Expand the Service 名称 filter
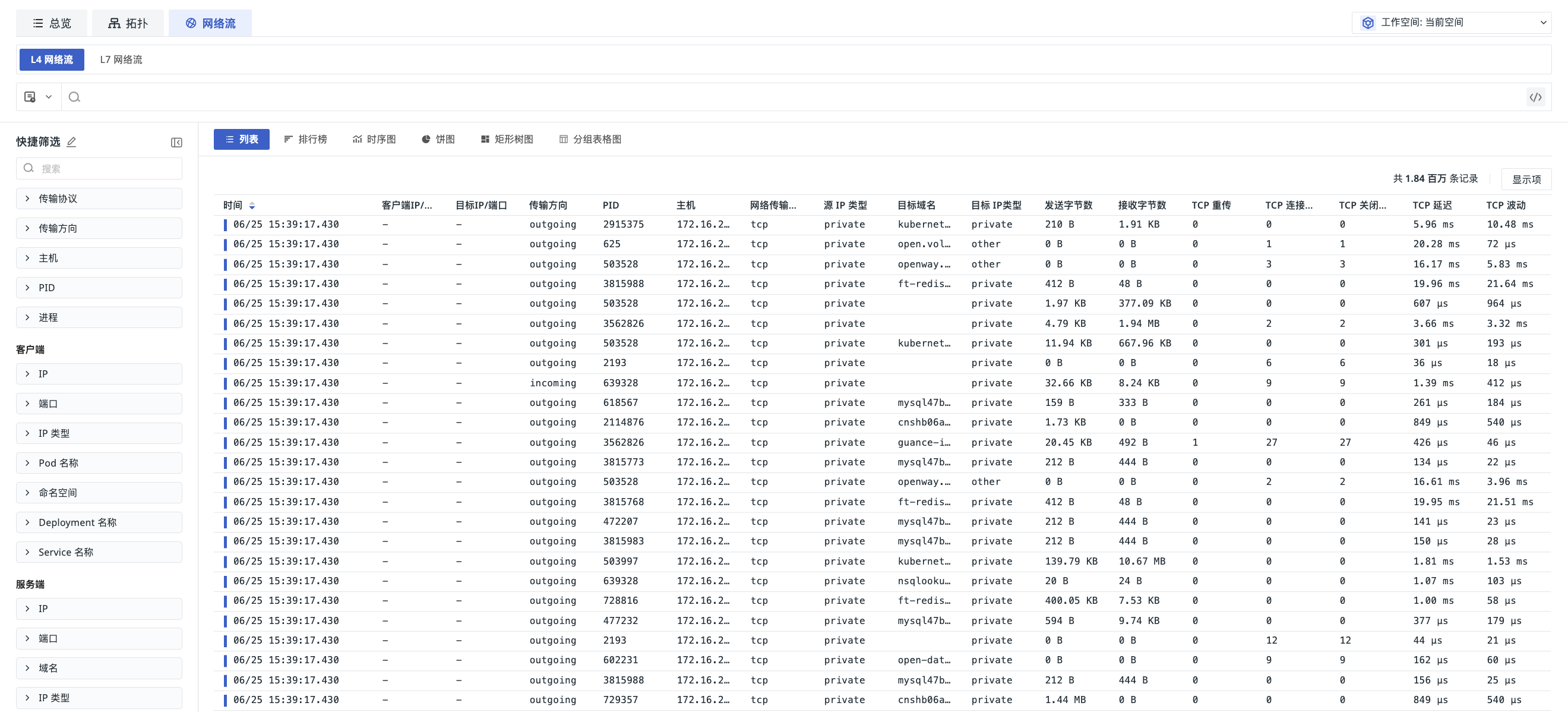Image resolution: width=1568 pixels, height=712 pixels. [99, 553]
